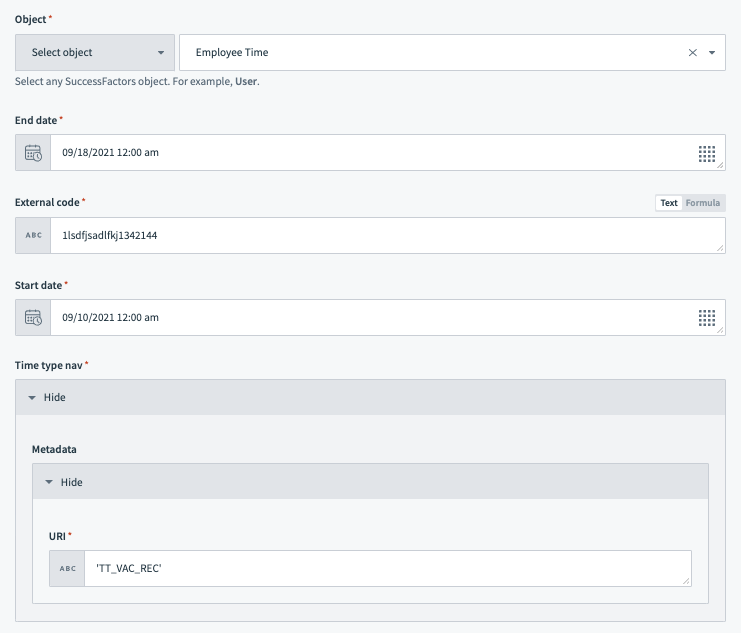
Task: Click the ABC icon beside URI field
Action: click(x=67, y=568)
